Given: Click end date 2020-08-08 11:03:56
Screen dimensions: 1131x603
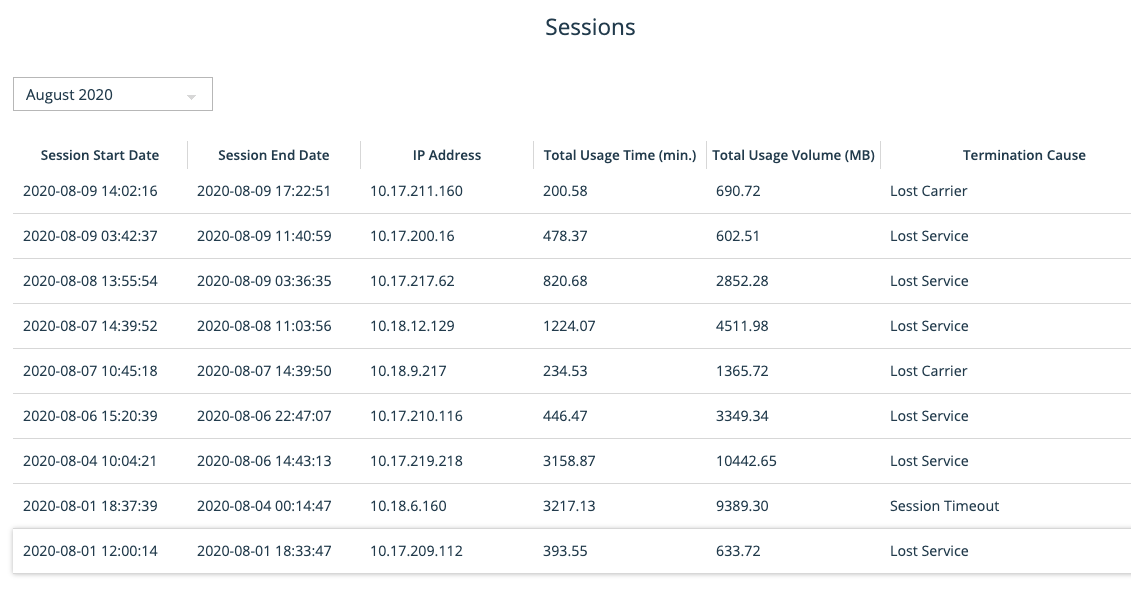Looking at the screenshot, I should [264, 326].
